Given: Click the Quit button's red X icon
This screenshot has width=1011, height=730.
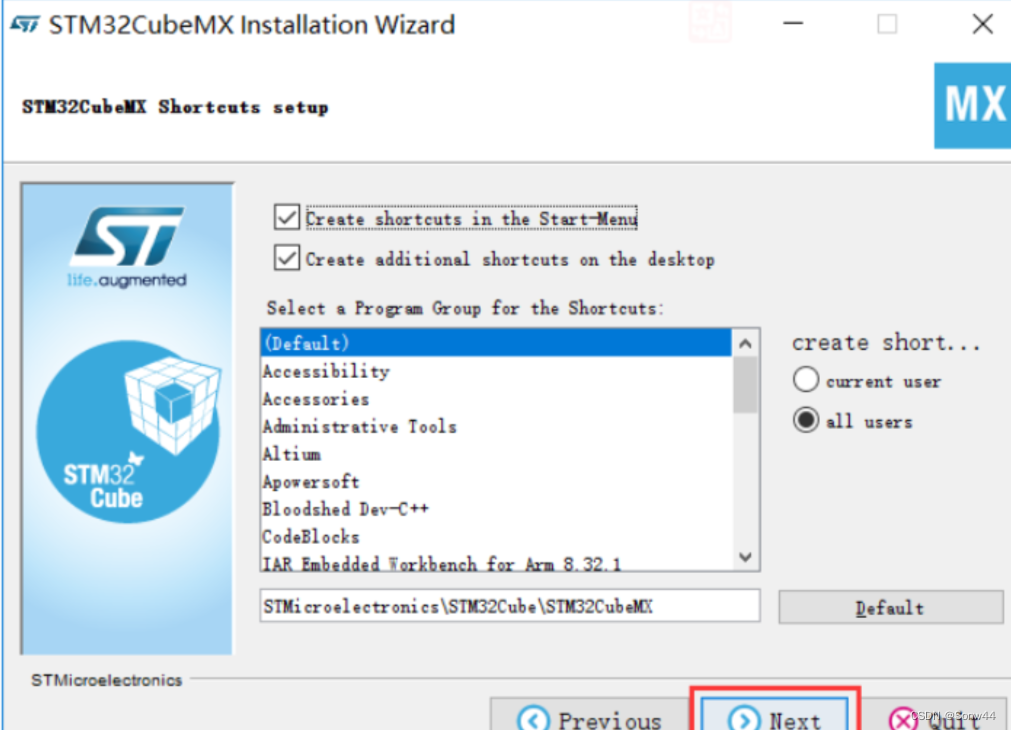Looking at the screenshot, I should coord(903,719).
